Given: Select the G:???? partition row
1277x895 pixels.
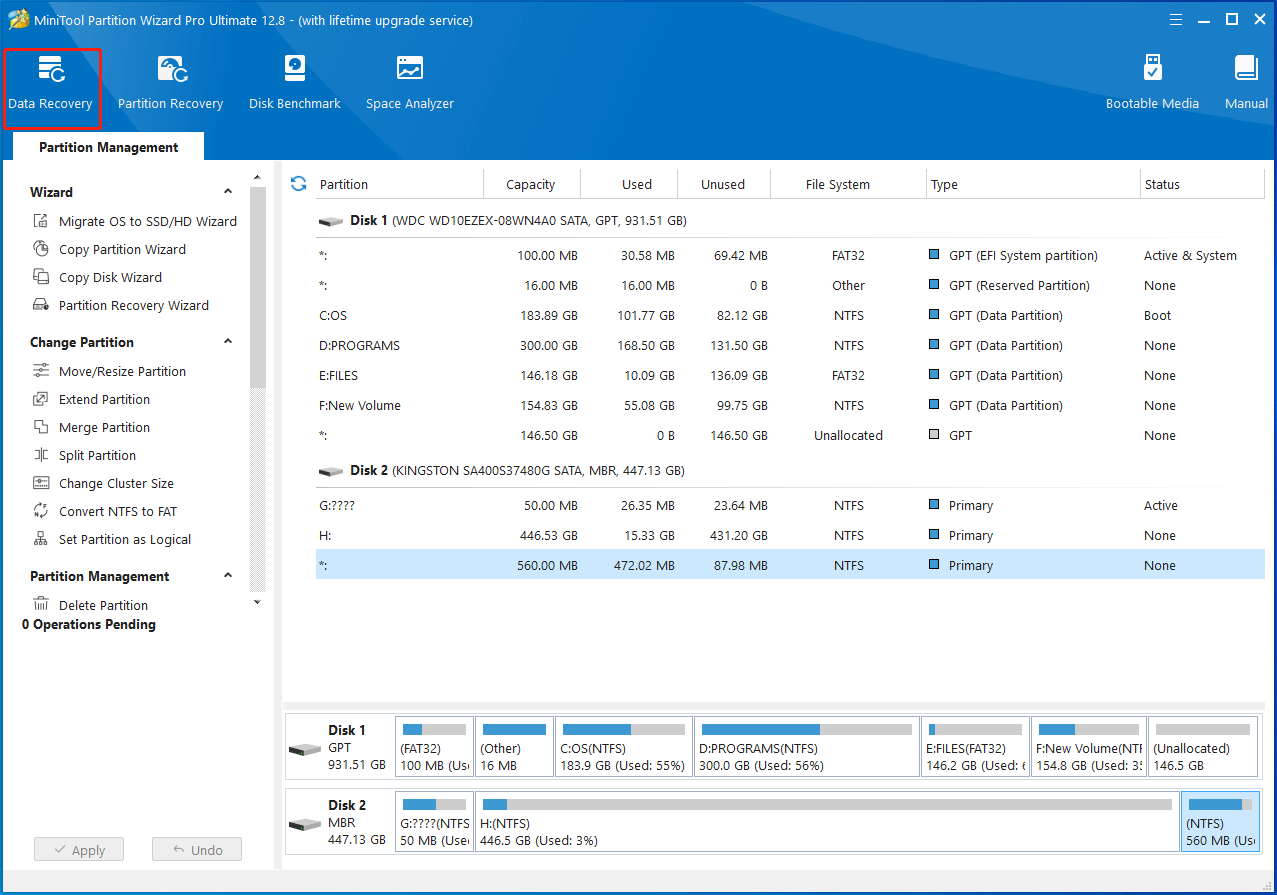Looking at the screenshot, I should click(790, 505).
